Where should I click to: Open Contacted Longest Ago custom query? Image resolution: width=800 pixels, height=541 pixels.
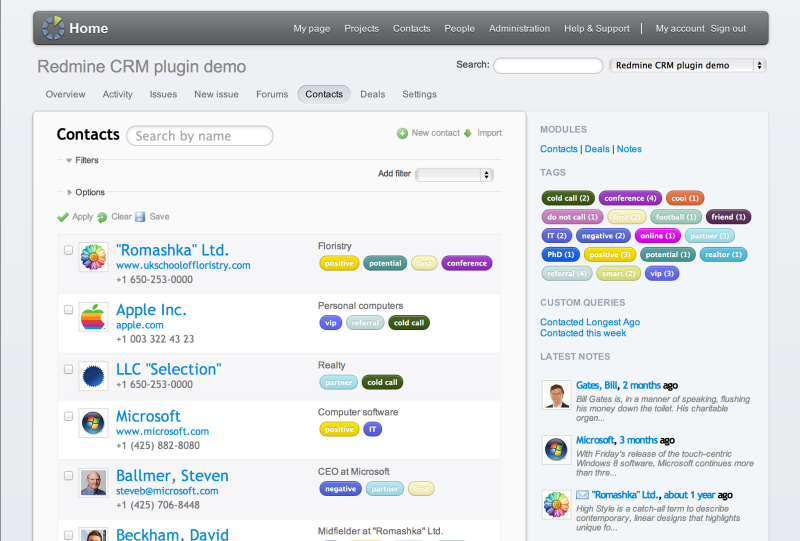click(590, 322)
